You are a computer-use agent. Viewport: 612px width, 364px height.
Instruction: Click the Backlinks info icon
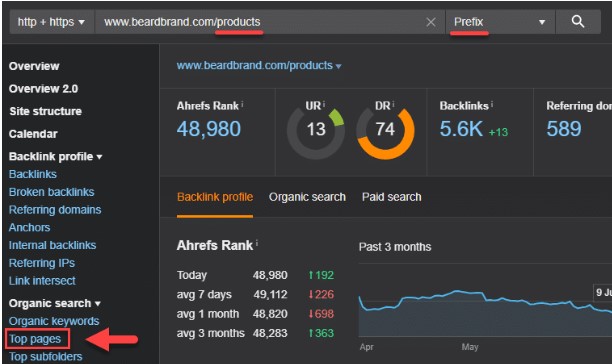click(x=492, y=104)
